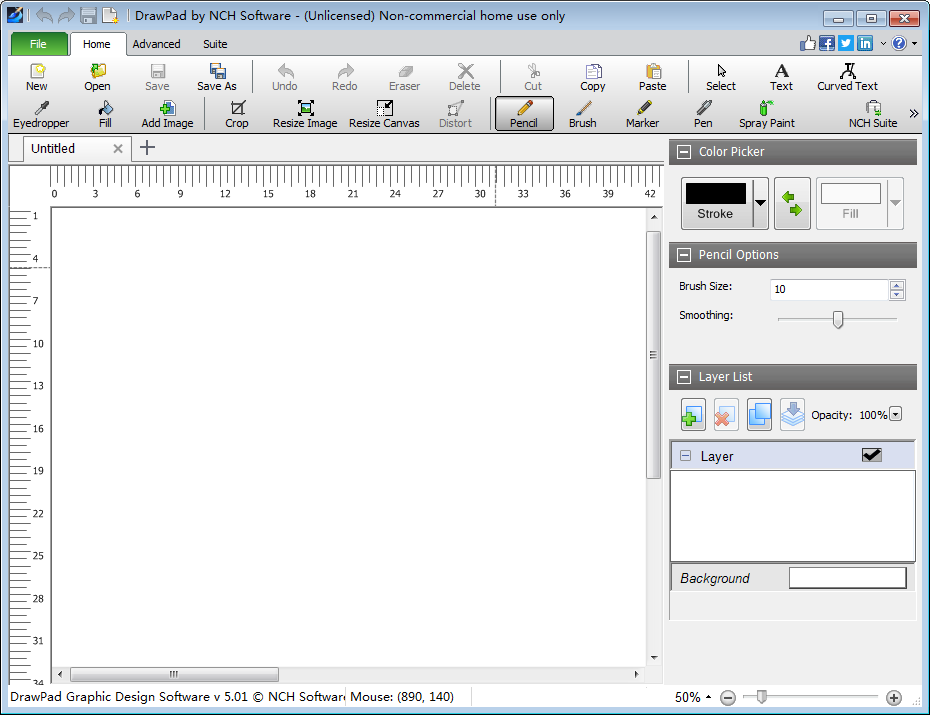Screen dimensions: 930x715
Task: Add a new layer in Layer List
Action: point(693,414)
